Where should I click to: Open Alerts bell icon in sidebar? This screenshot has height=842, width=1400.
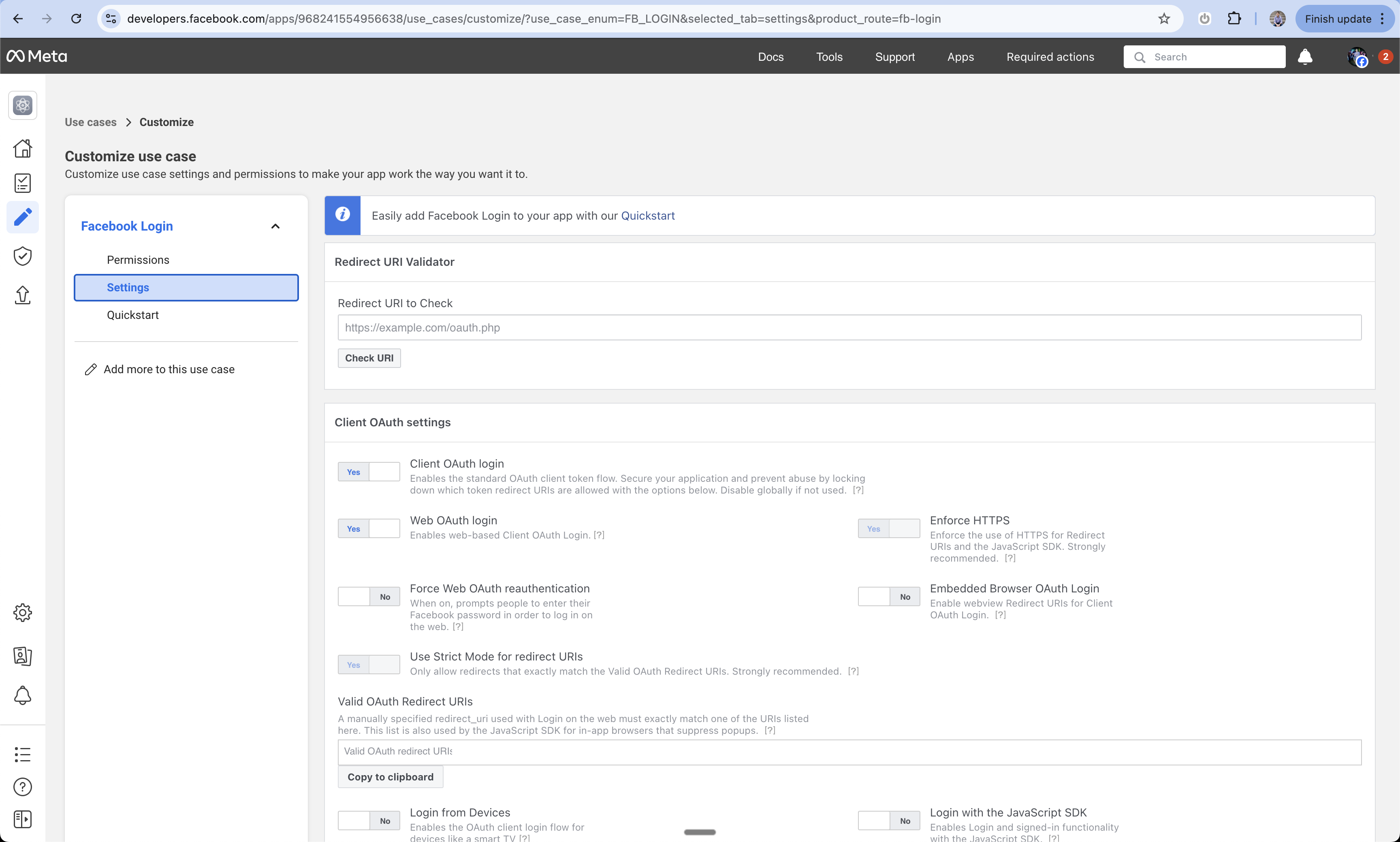tap(23, 695)
